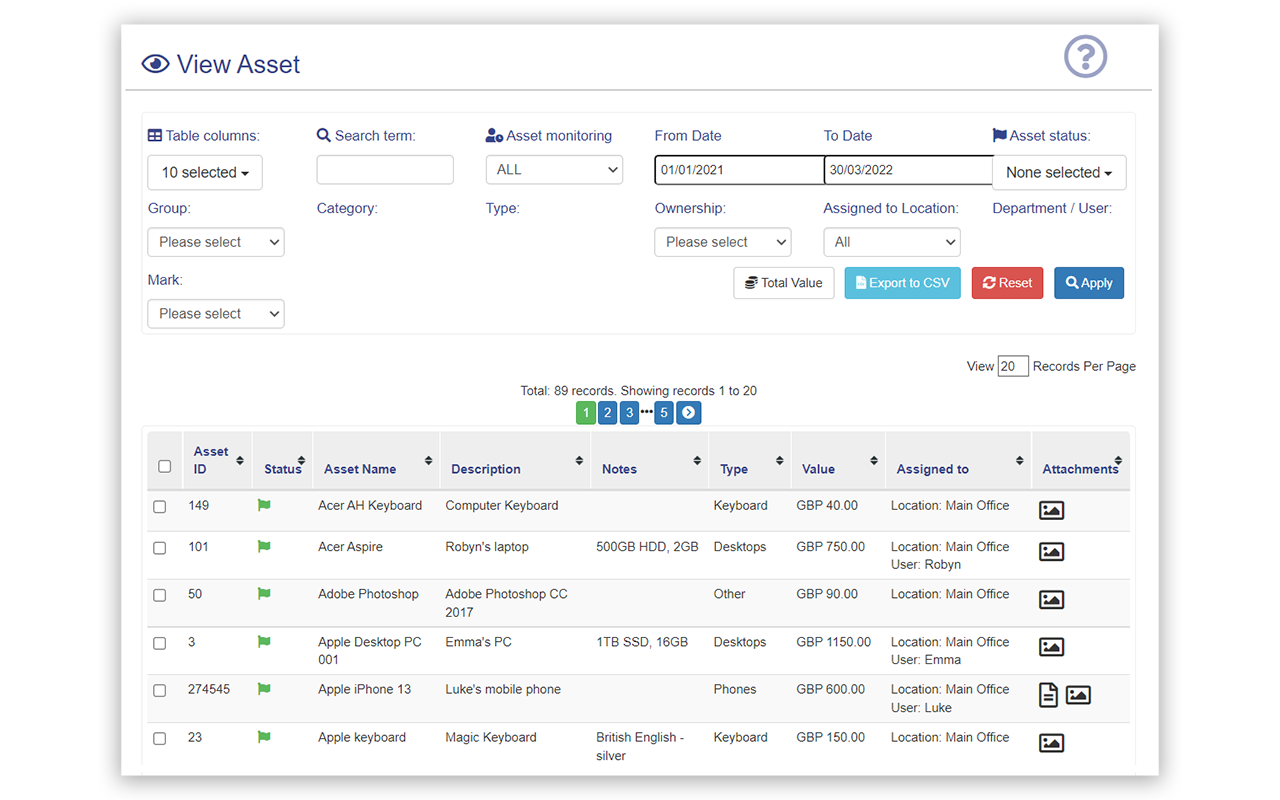Sort table by Value arrows
The width and height of the screenshot is (1280, 800).
point(873,461)
